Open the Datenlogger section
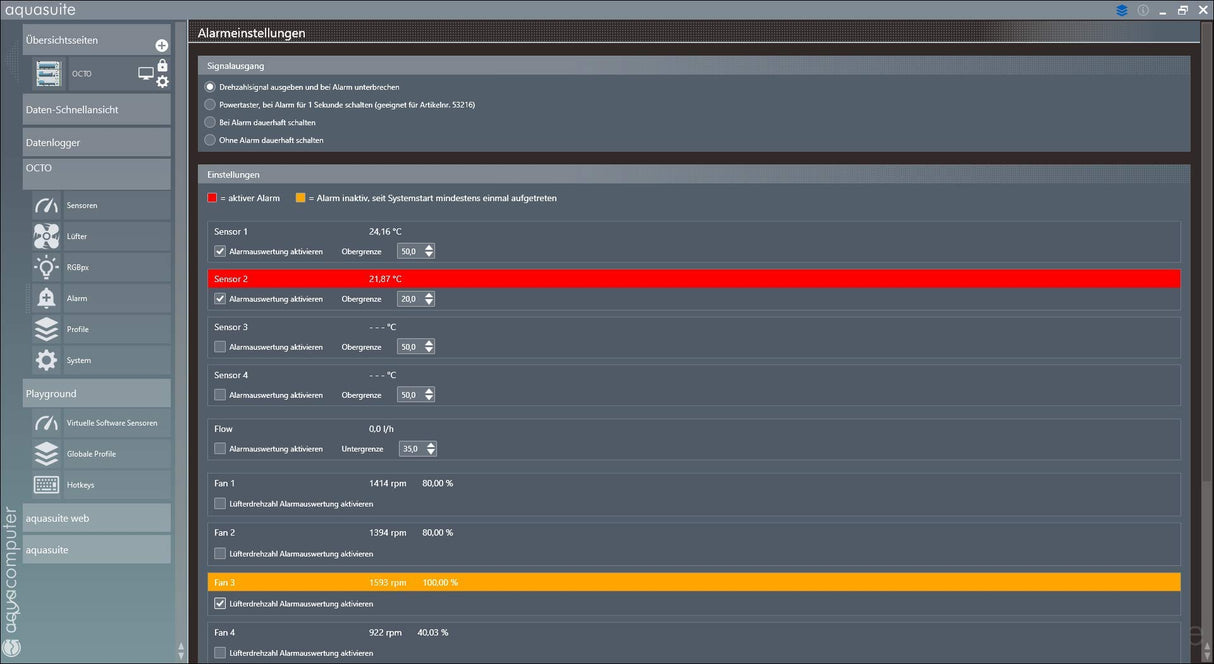This screenshot has height=664, width=1214. (97, 142)
